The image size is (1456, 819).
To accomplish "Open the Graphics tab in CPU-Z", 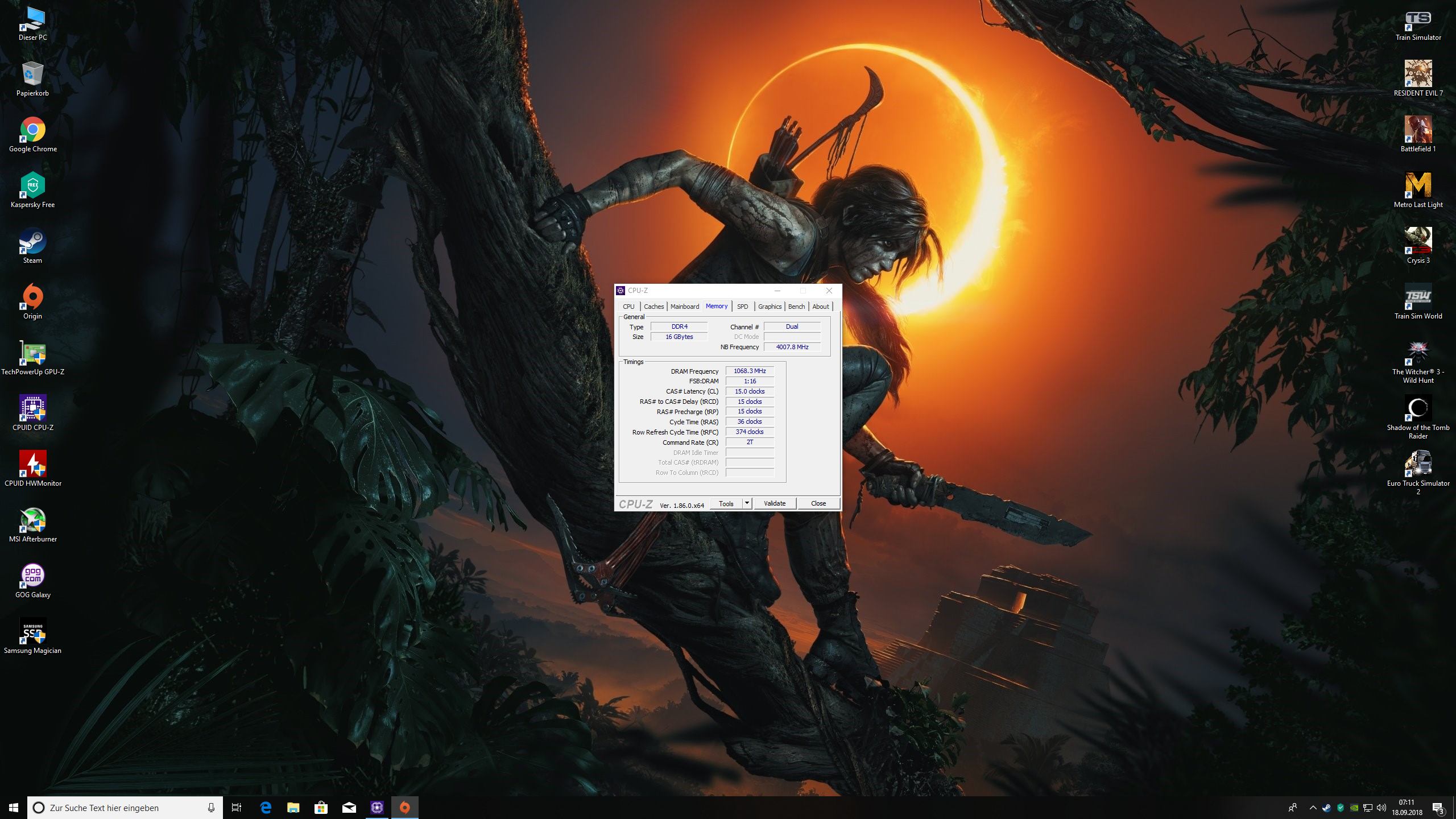I will click(770, 307).
